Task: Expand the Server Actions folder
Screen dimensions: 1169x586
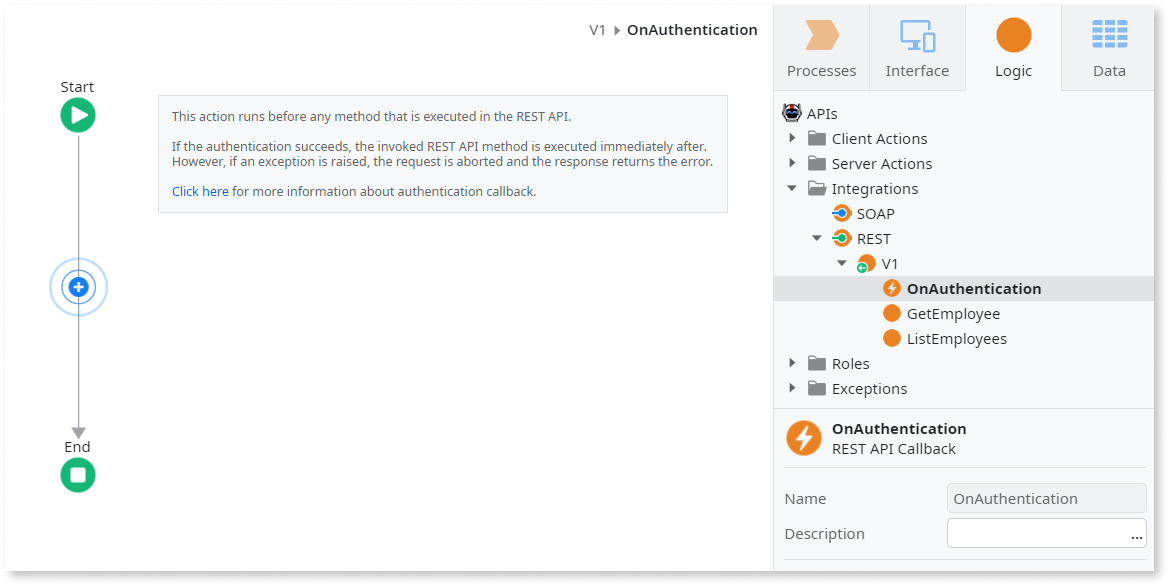Action: [x=792, y=163]
